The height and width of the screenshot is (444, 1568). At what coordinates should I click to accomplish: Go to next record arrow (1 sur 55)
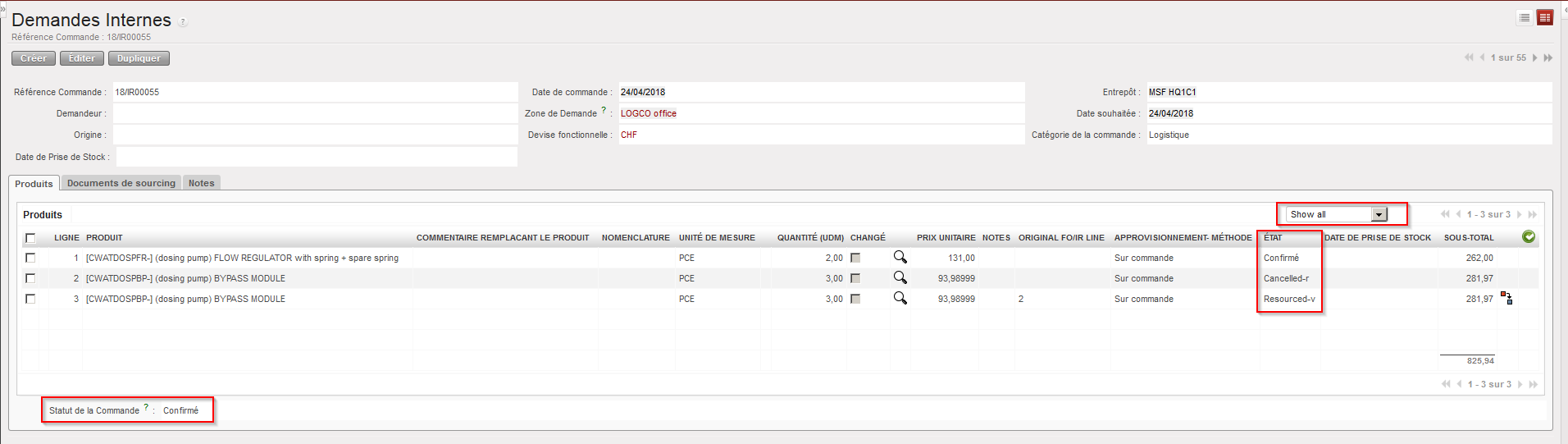pos(1535,57)
